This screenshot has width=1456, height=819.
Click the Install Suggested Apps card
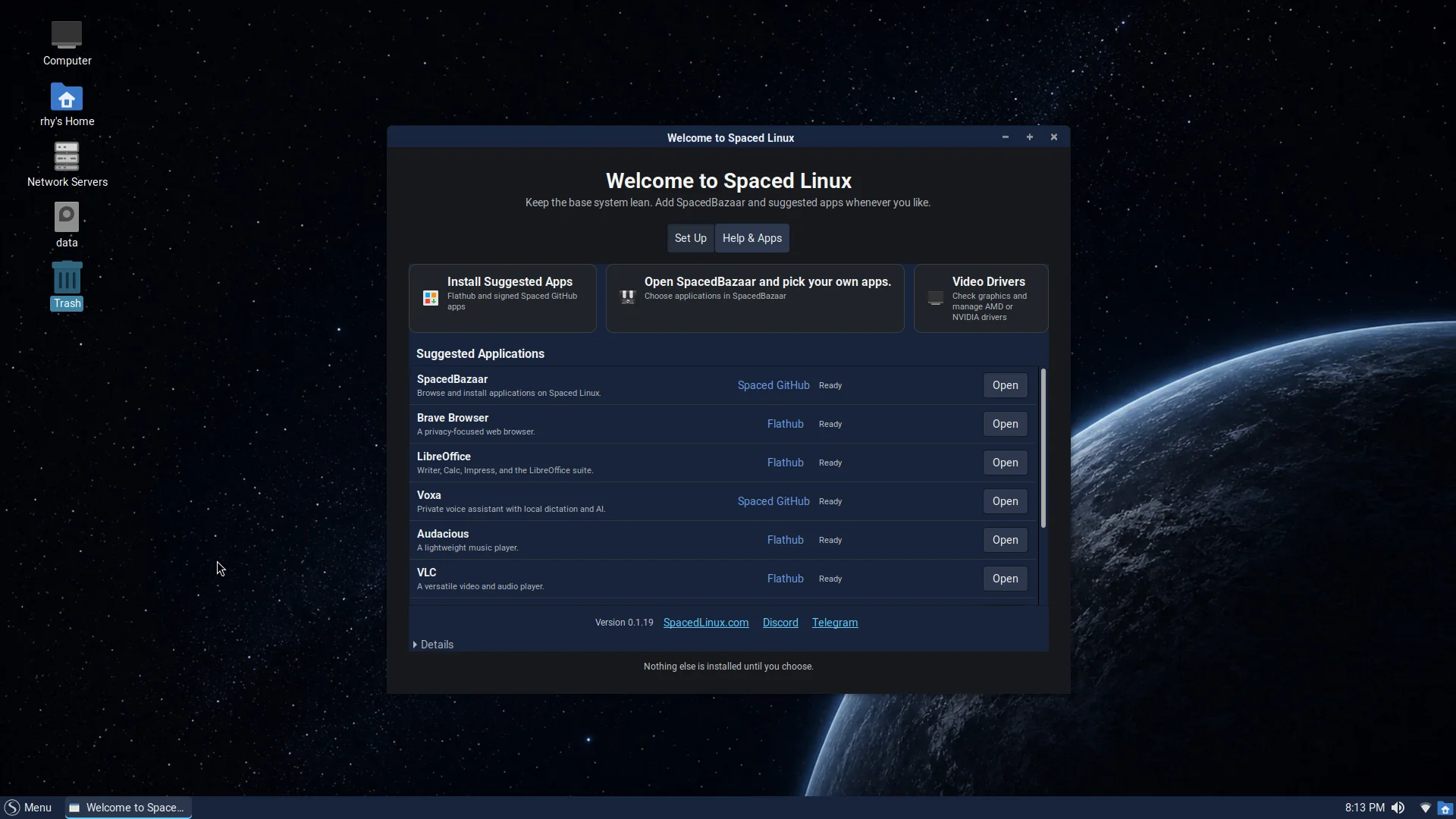[503, 298]
